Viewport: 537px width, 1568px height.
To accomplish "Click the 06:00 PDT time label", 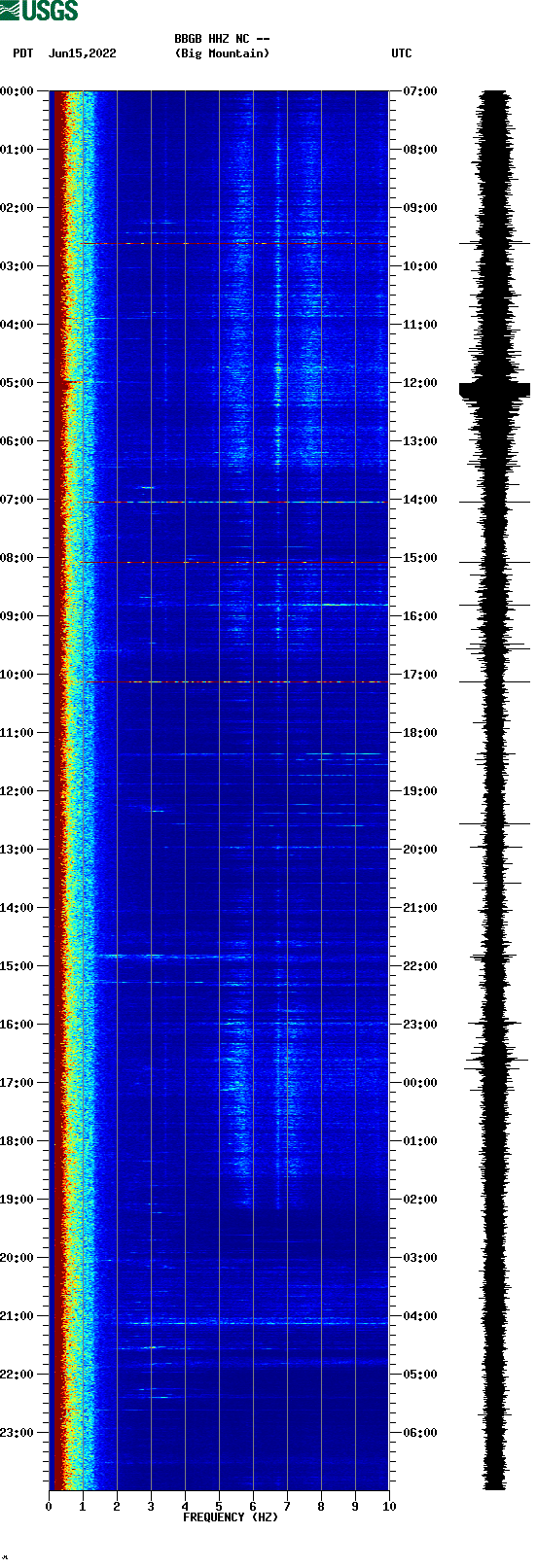I will click(x=18, y=441).
